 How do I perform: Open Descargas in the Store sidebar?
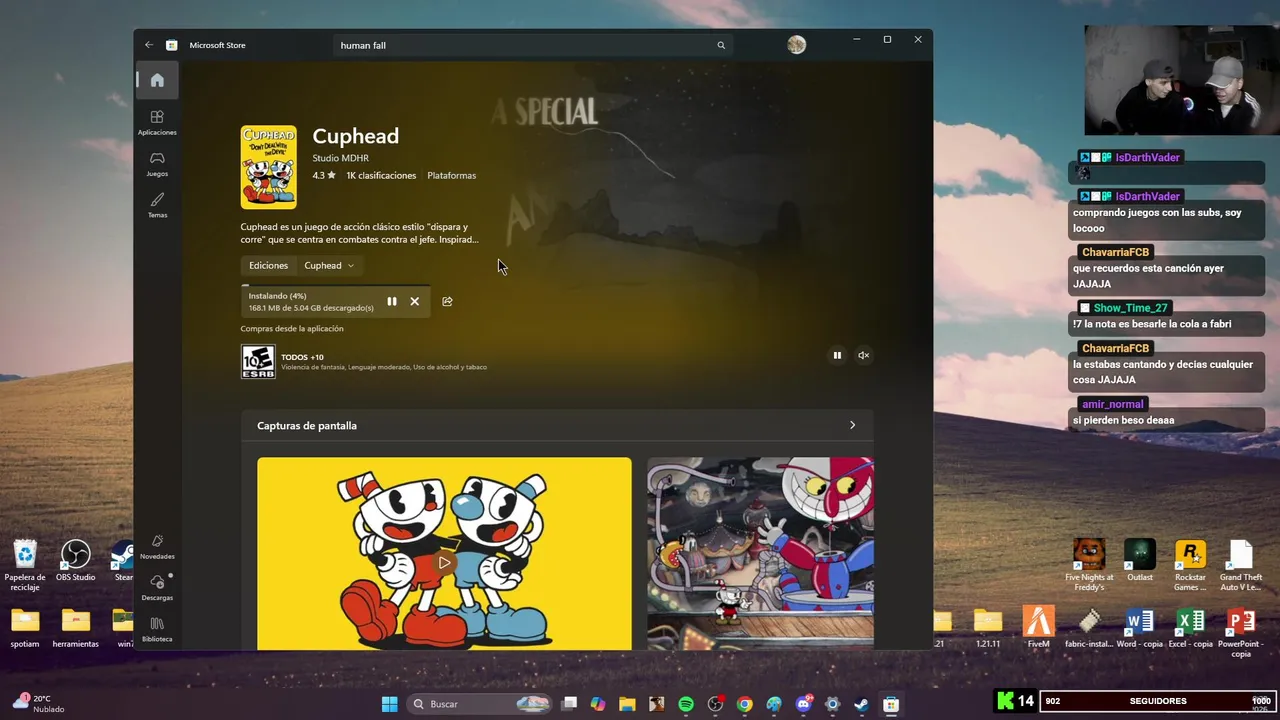pos(157,587)
